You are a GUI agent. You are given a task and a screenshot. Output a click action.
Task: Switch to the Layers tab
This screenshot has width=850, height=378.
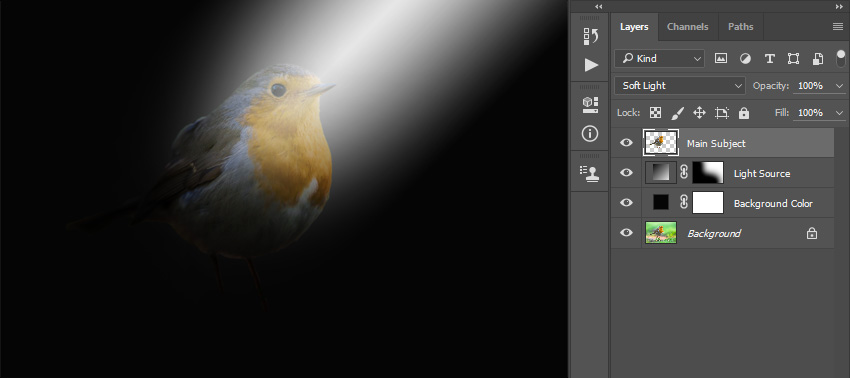[x=634, y=27]
